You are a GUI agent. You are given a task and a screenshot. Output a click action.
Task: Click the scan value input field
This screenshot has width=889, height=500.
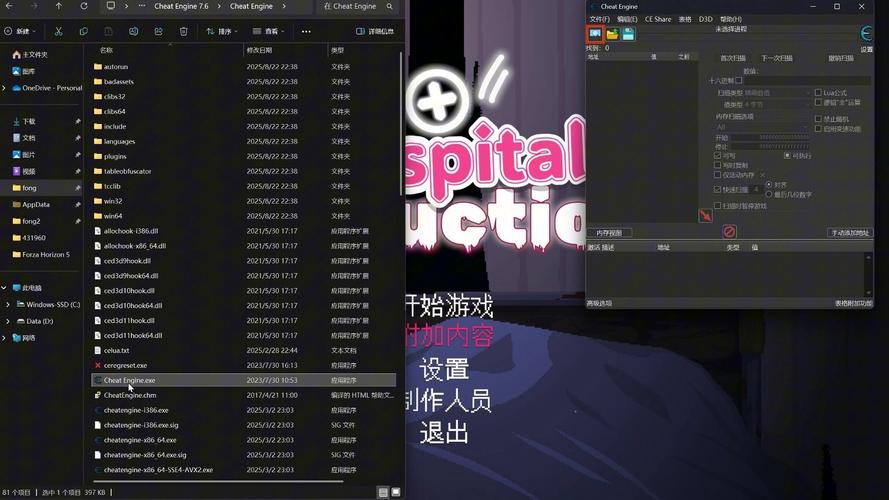pyautogui.click(x=806, y=80)
